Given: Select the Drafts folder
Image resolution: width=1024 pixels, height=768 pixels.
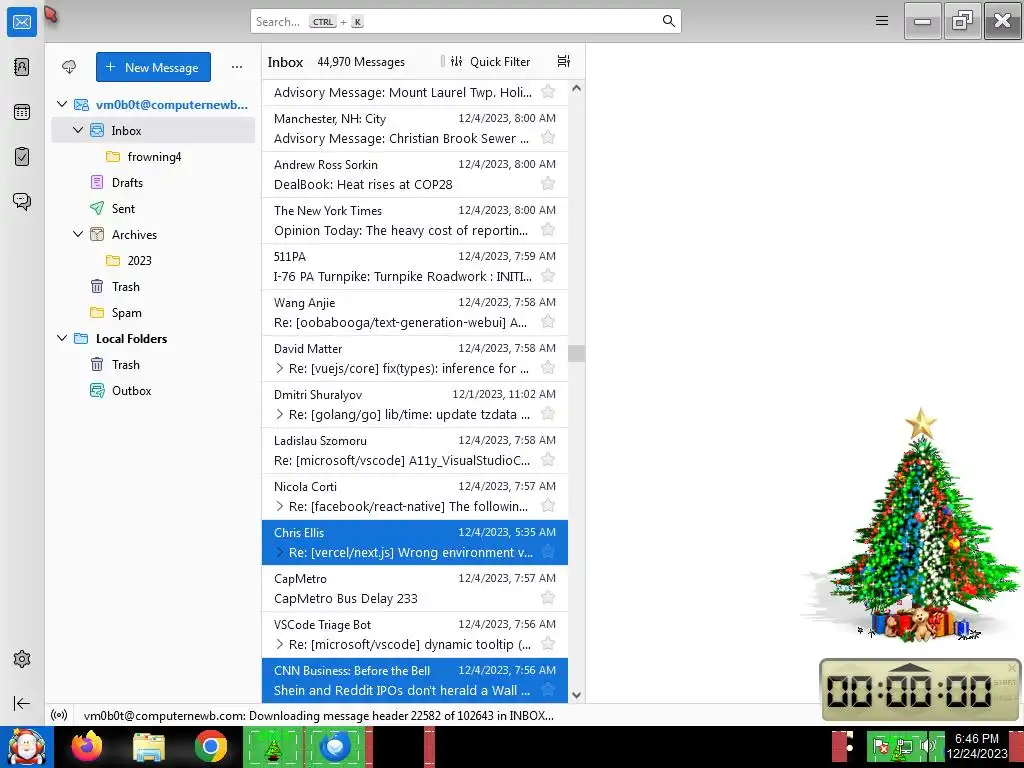Looking at the screenshot, I should 153,183.
